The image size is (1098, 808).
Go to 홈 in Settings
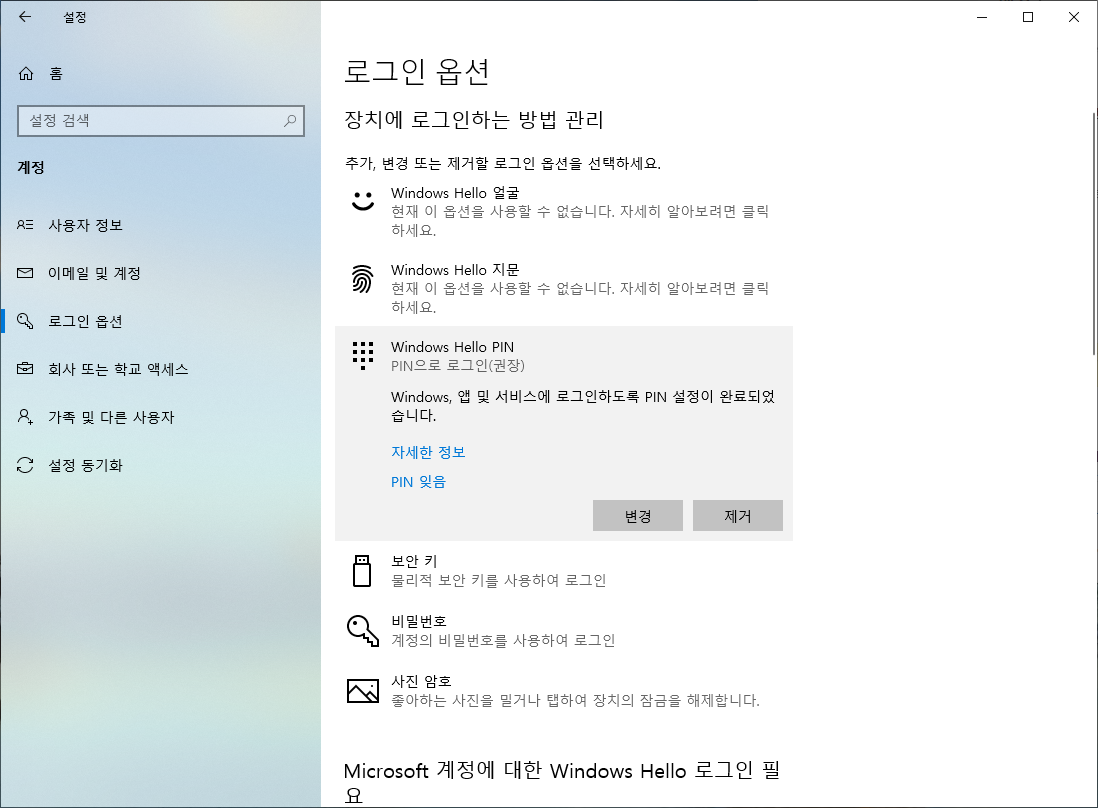coord(160,74)
